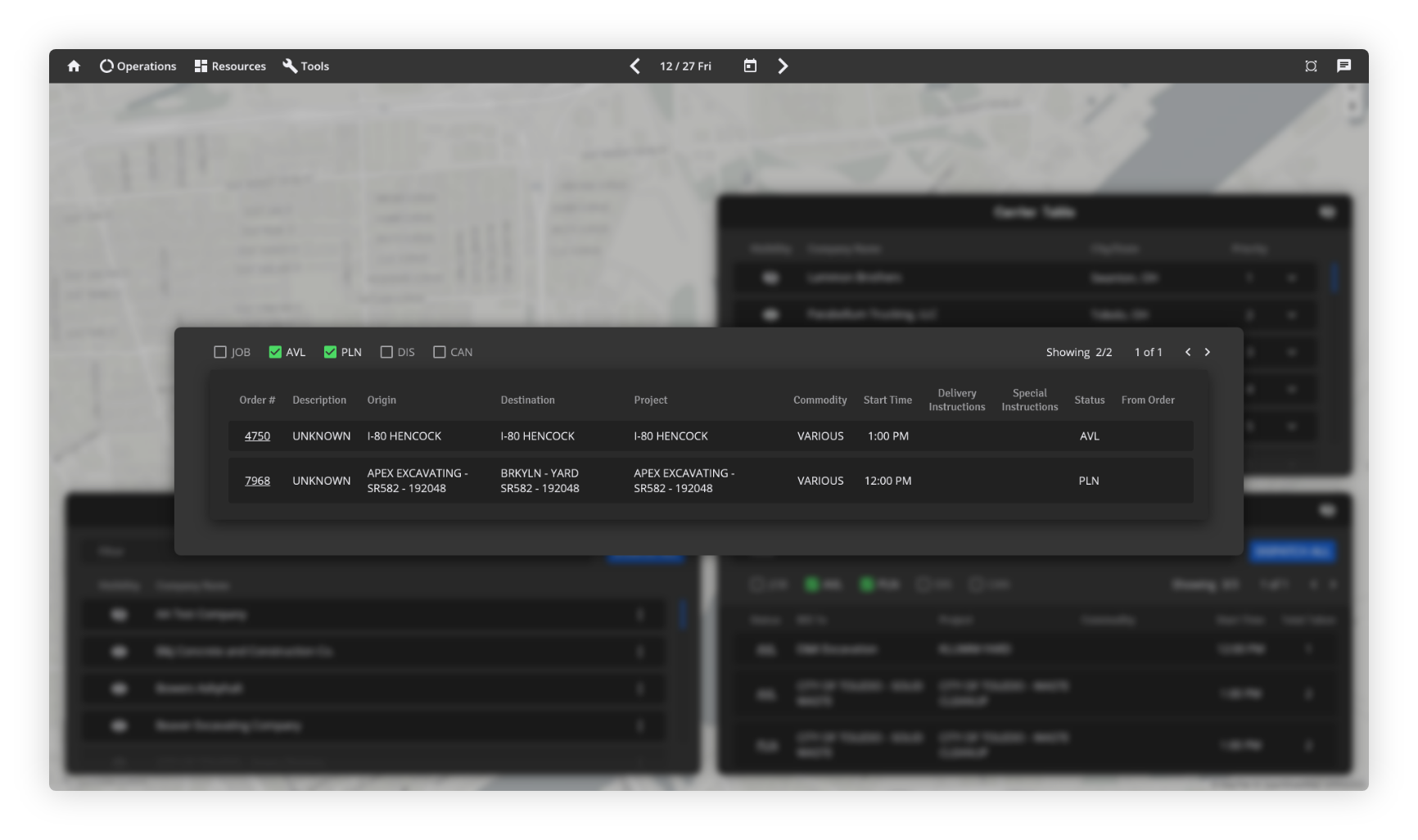Sort by From Order column header
The image size is (1418, 840).
[1148, 400]
